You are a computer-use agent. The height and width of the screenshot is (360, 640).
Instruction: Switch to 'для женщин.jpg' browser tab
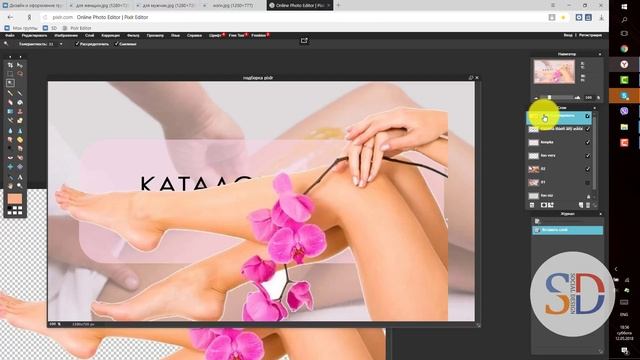[100, 6]
